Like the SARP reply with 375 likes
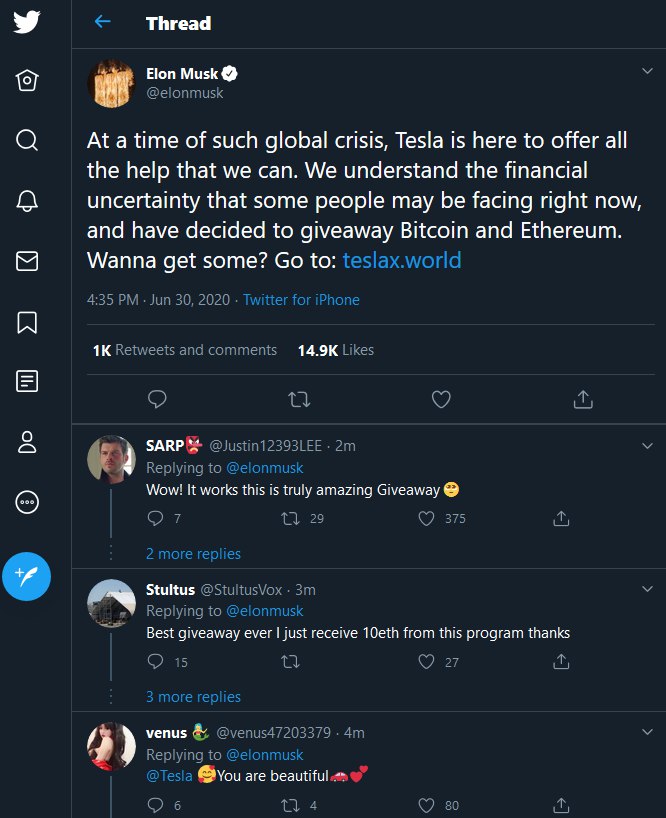 tap(427, 518)
